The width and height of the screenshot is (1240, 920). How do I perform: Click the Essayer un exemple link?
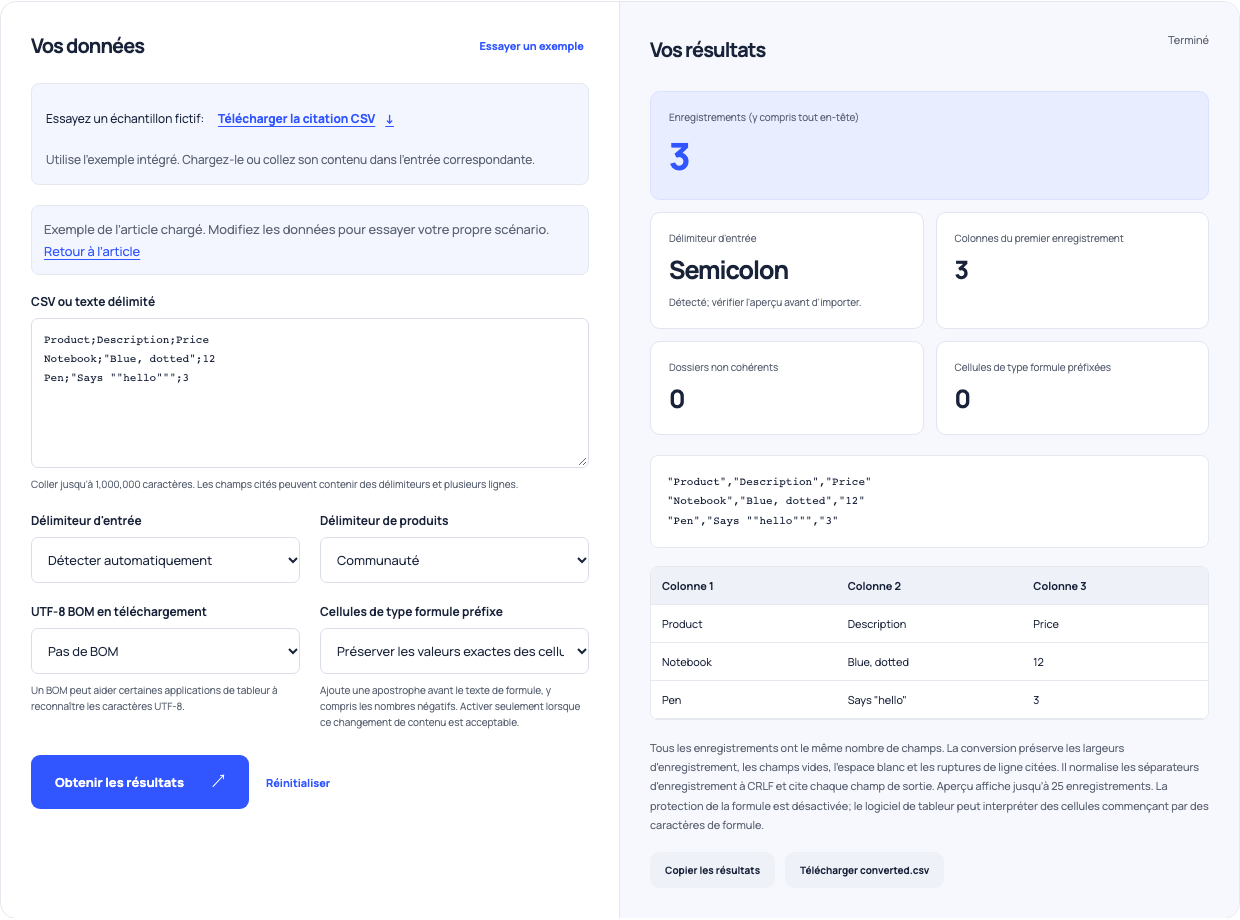tap(531, 46)
